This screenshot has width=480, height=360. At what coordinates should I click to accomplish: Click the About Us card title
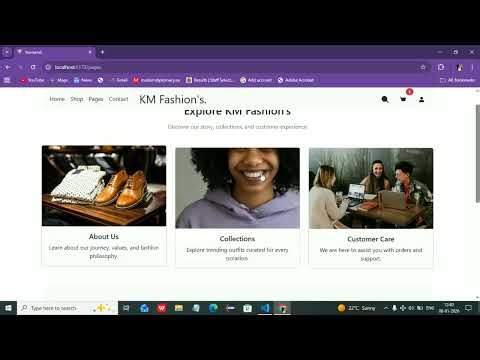(x=104, y=236)
